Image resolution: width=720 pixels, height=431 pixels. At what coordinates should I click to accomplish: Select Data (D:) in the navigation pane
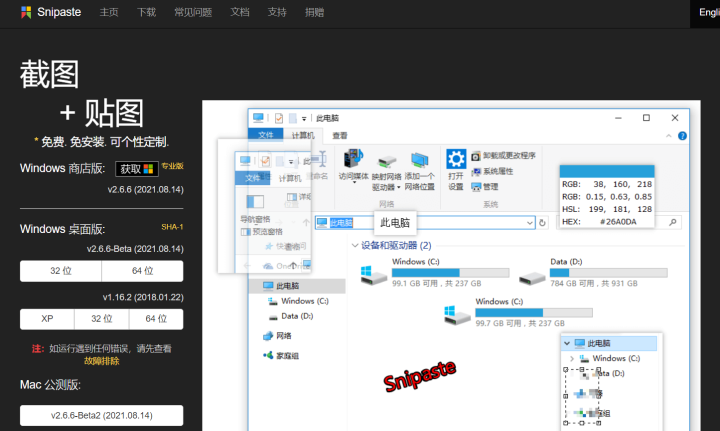pyautogui.click(x=291, y=316)
